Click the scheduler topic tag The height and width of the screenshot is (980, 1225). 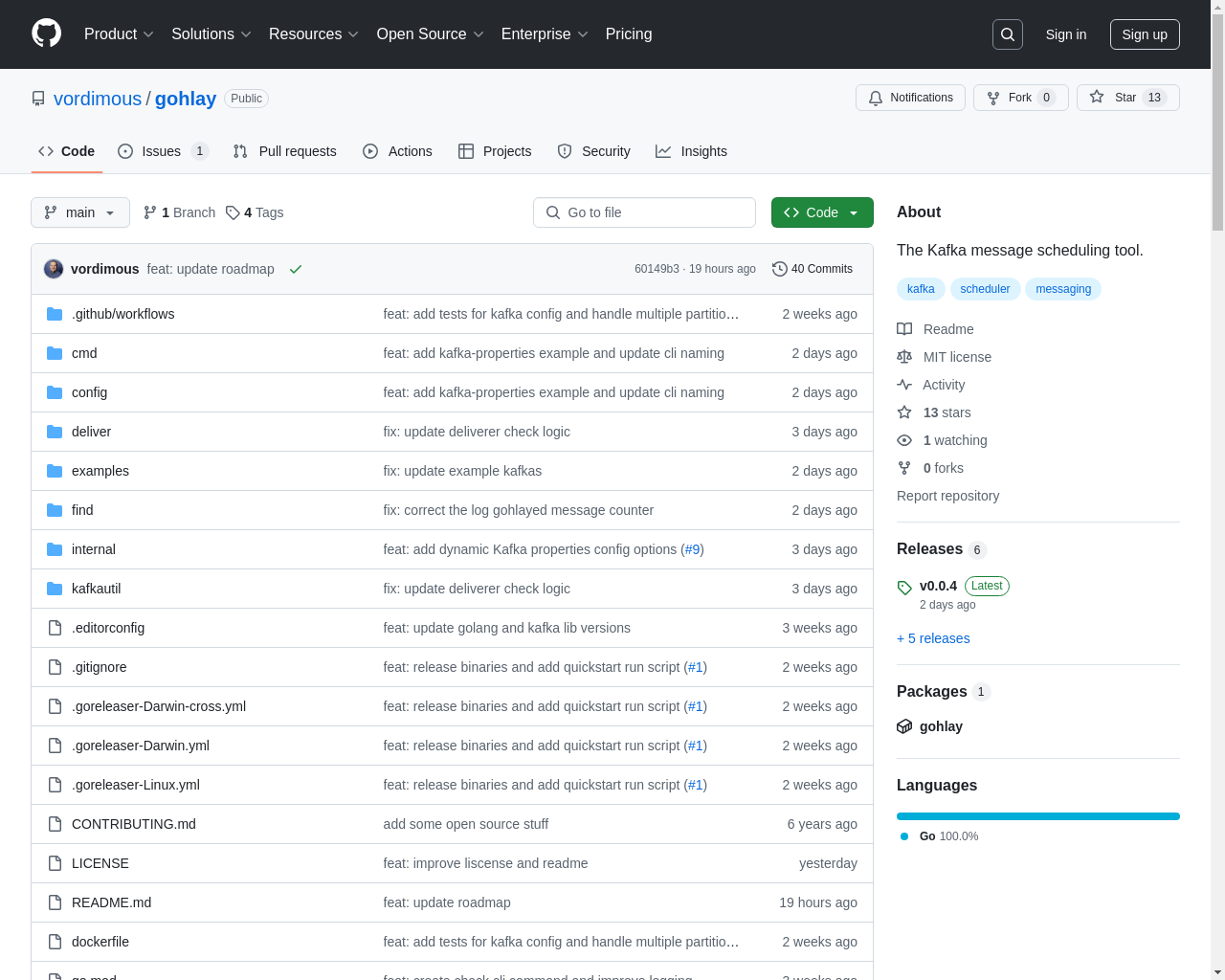point(985,289)
